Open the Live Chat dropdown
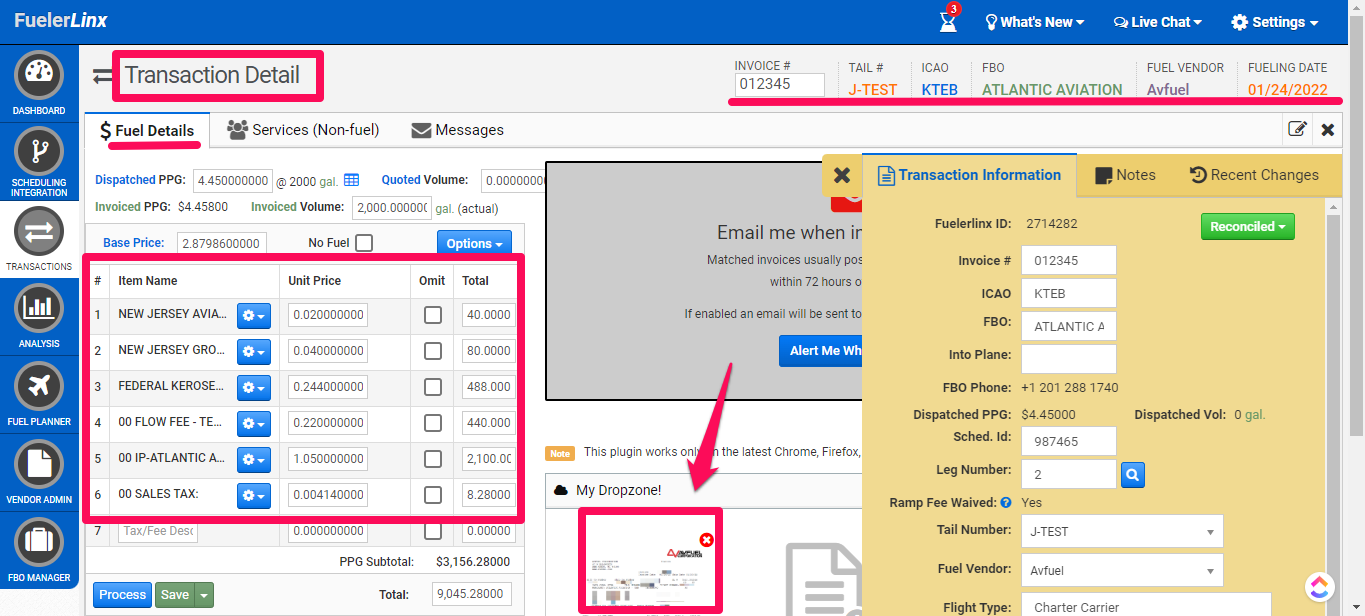Viewport: 1365px width, 616px height. pos(1158,22)
